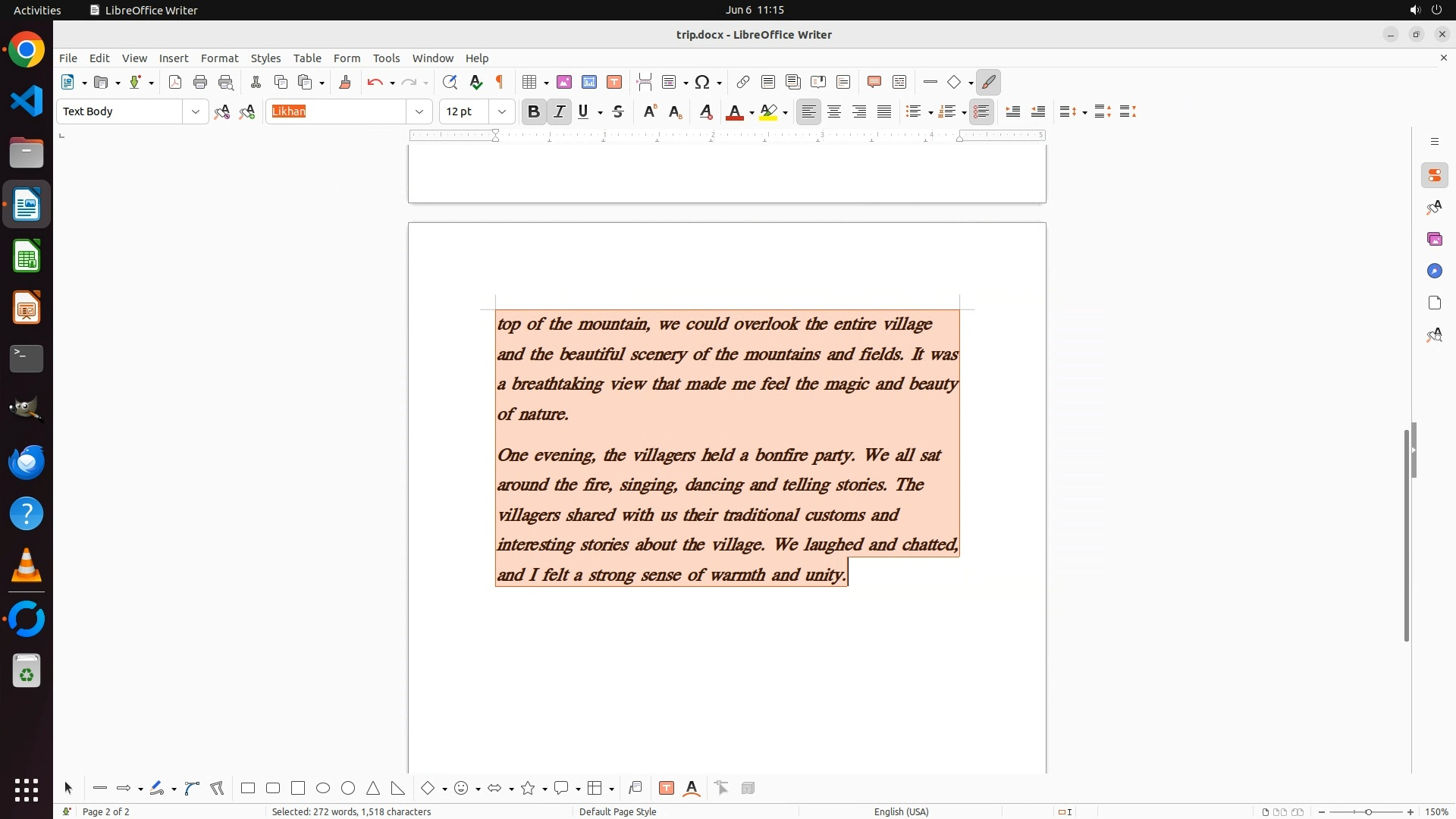The height and width of the screenshot is (819, 1456).
Task: Open the sidebar Navigator panel
Action: 1434,271
